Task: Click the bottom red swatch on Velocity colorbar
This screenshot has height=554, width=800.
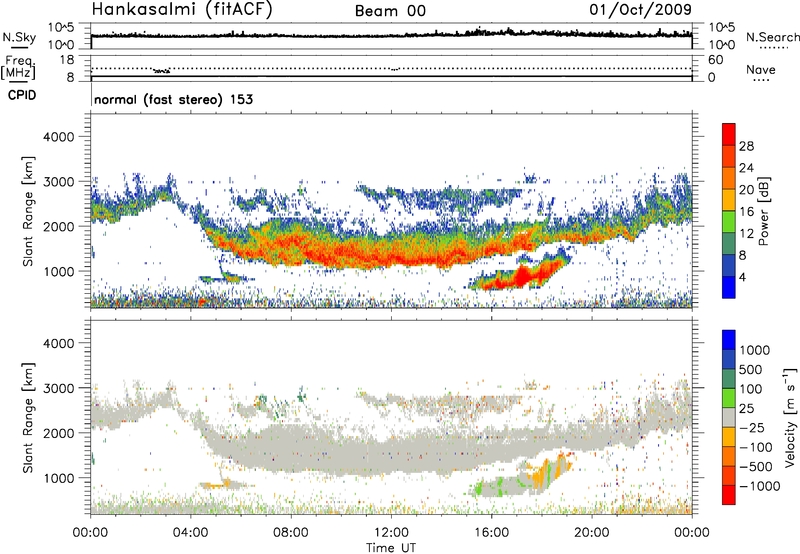Action: tap(729, 495)
